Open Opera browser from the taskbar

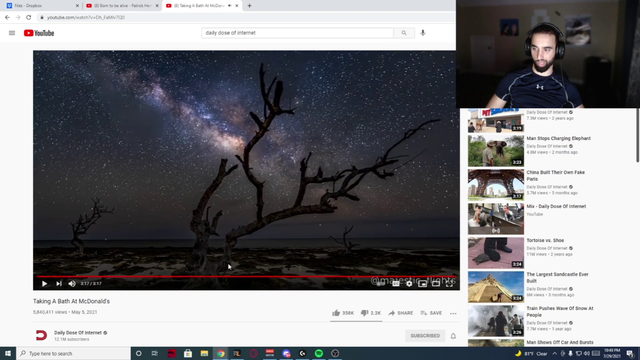[x=253, y=353]
